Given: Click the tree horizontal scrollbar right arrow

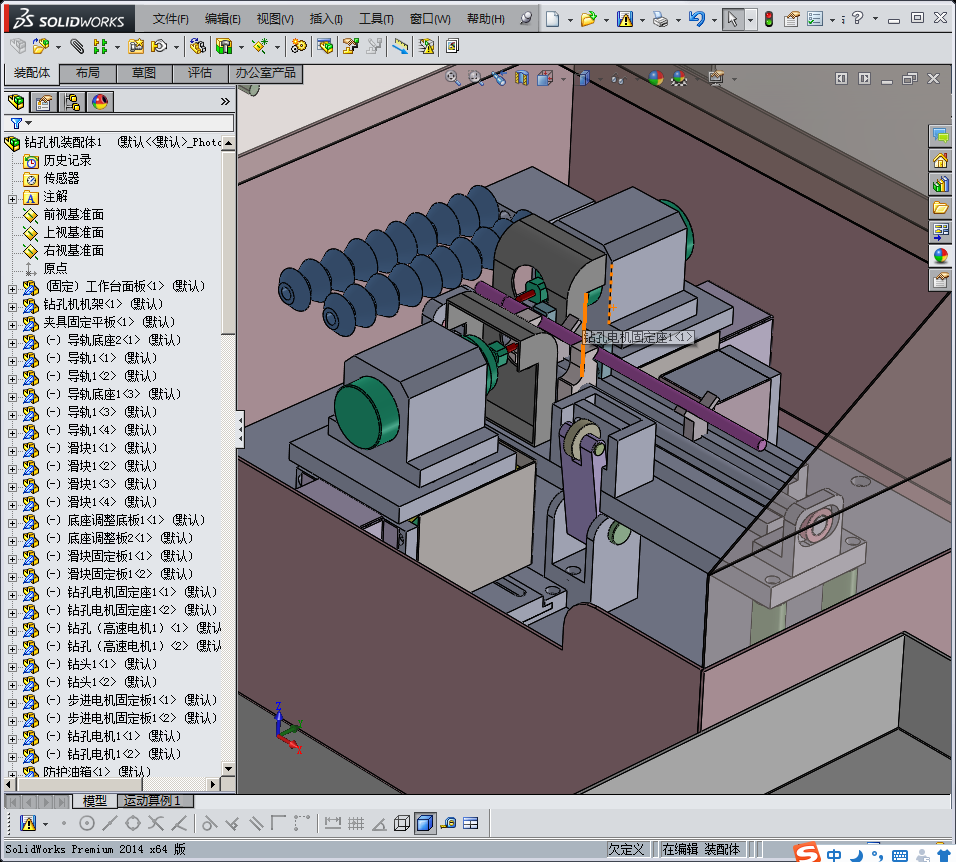Looking at the screenshot, I should point(213,784).
